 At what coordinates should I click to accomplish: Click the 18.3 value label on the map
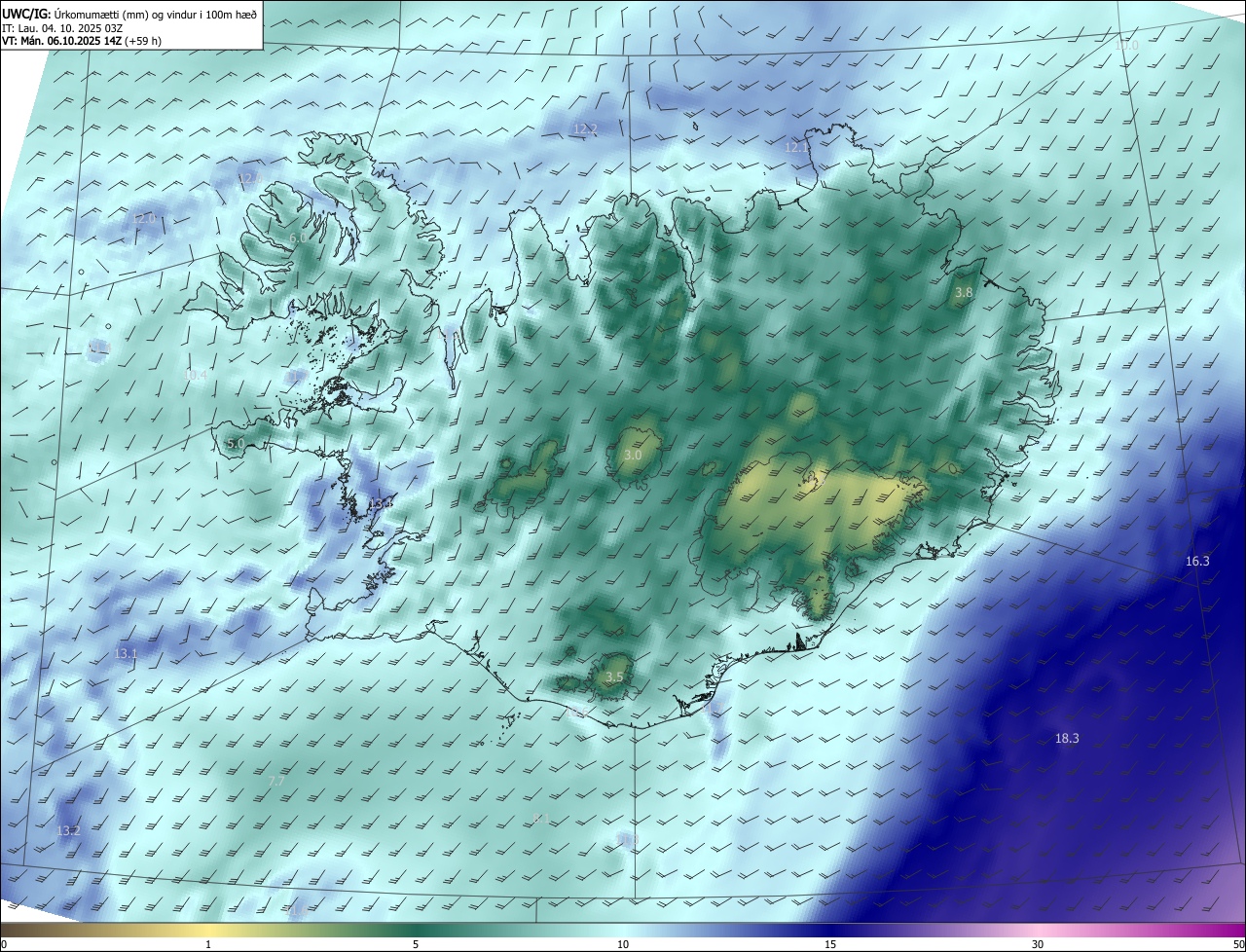click(1067, 738)
